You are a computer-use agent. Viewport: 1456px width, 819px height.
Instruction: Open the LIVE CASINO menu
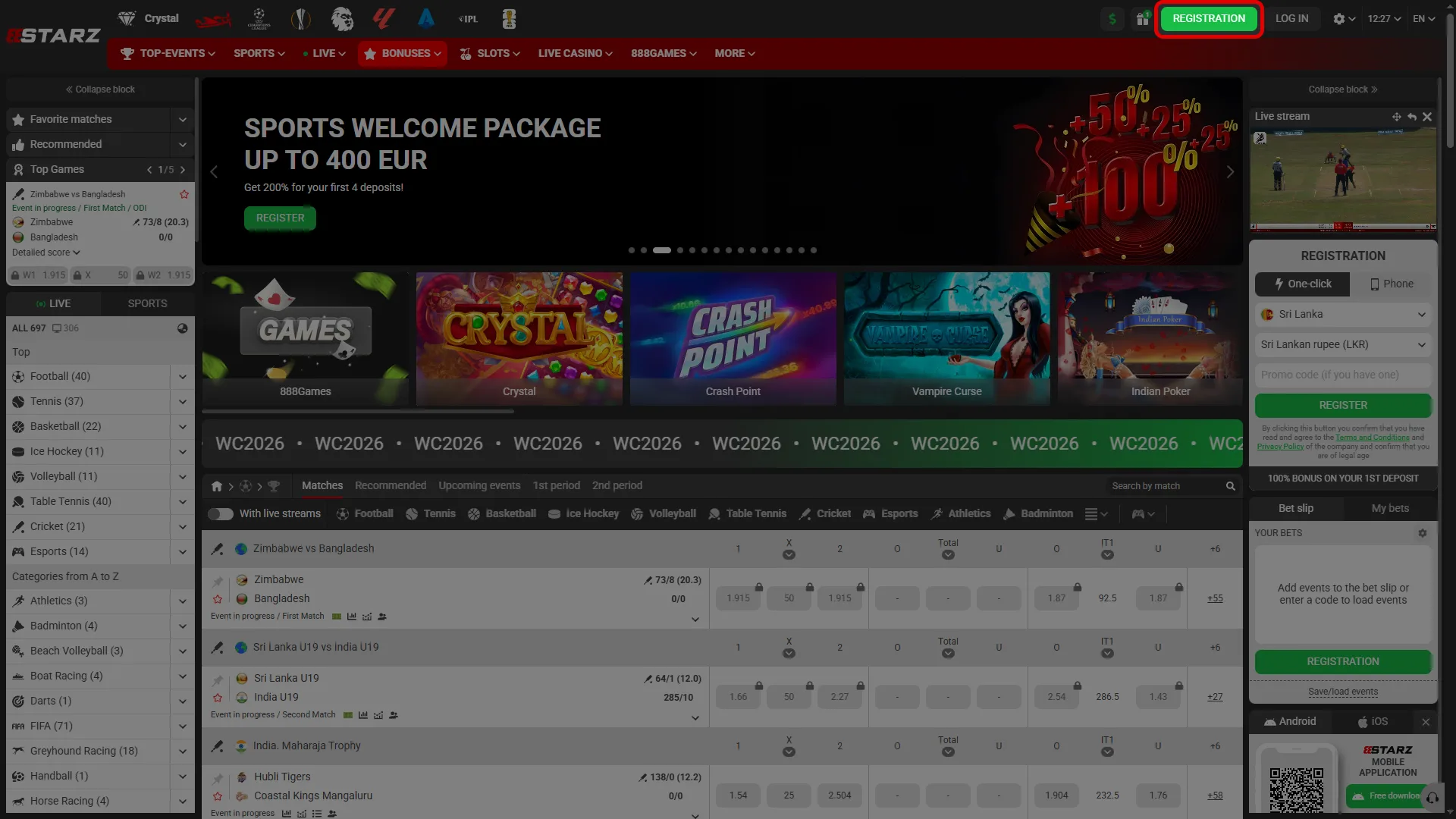point(576,54)
